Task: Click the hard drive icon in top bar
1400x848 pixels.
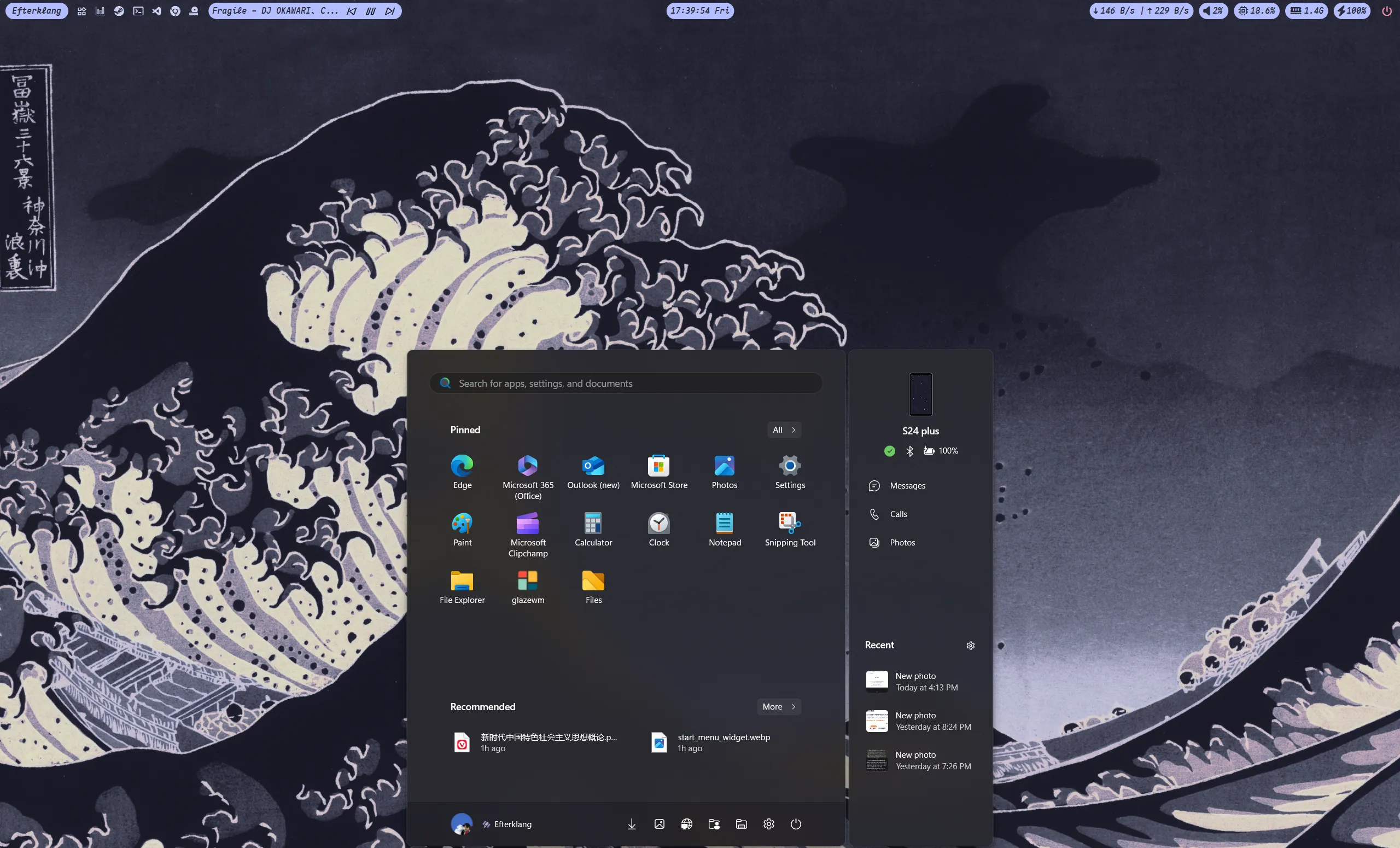Action: coord(194,11)
